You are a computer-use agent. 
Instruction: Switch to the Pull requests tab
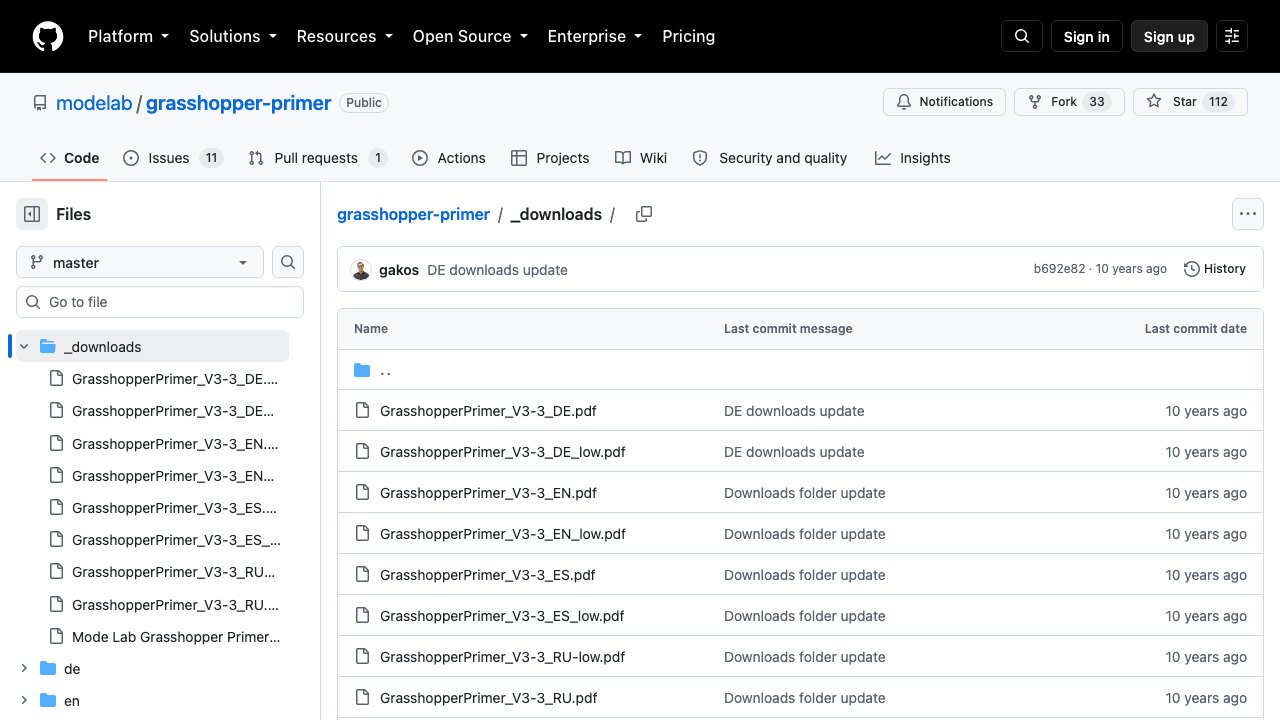pyautogui.click(x=318, y=158)
